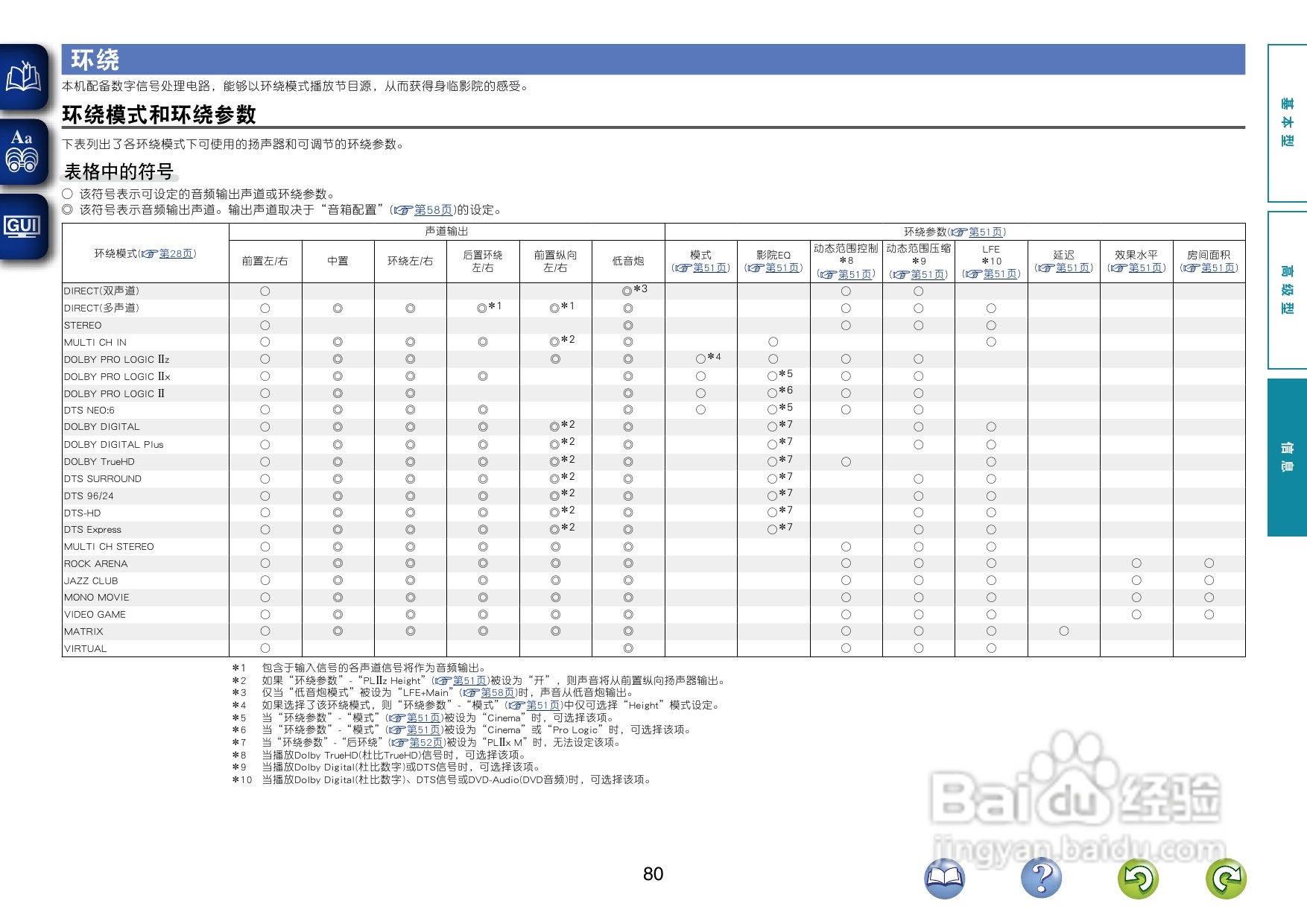Click the question mark help icon
This screenshot has height=924, width=1307.
(x=1041, y=878)
